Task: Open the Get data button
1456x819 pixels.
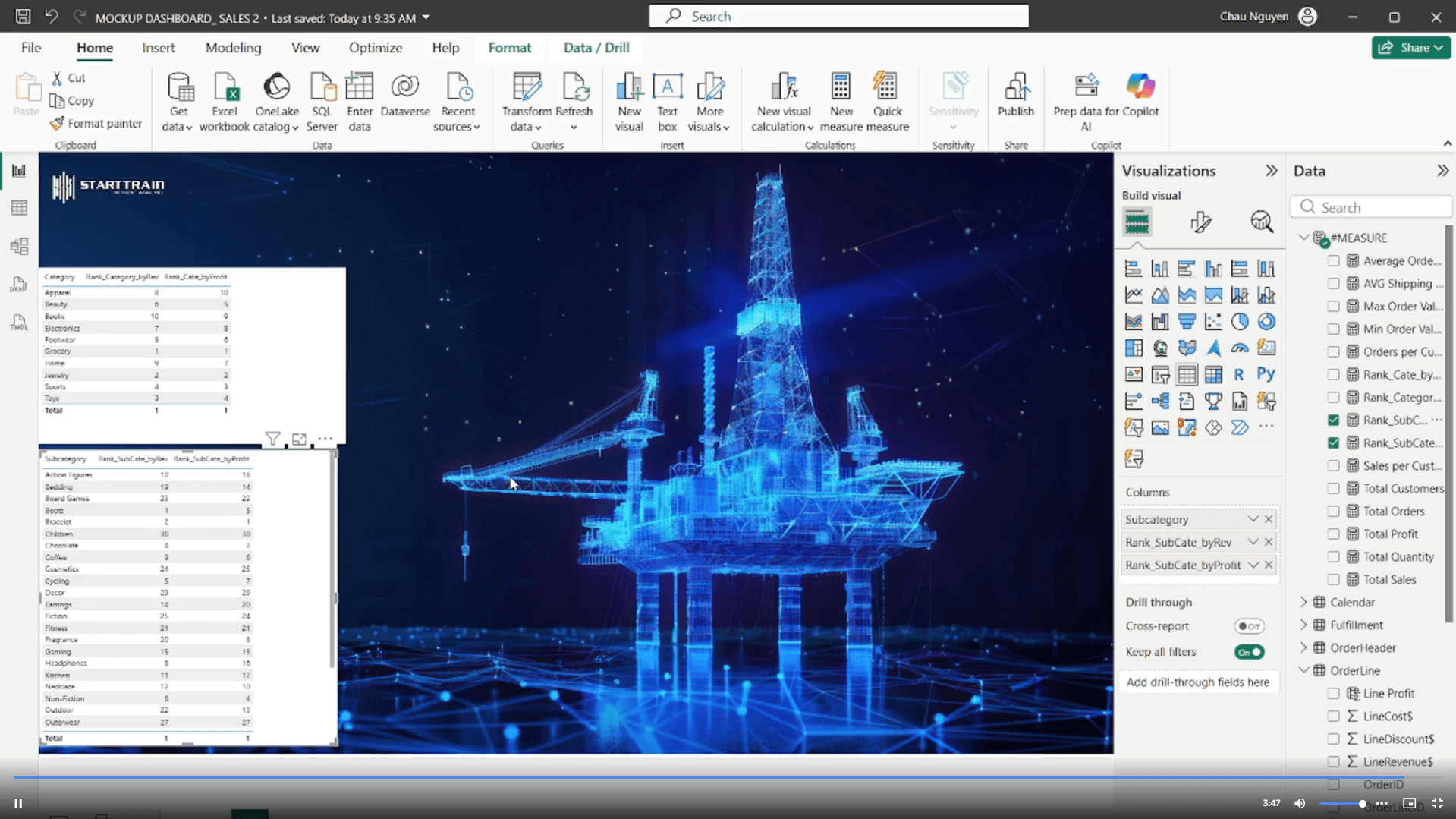Action: [x=179, y=102]
